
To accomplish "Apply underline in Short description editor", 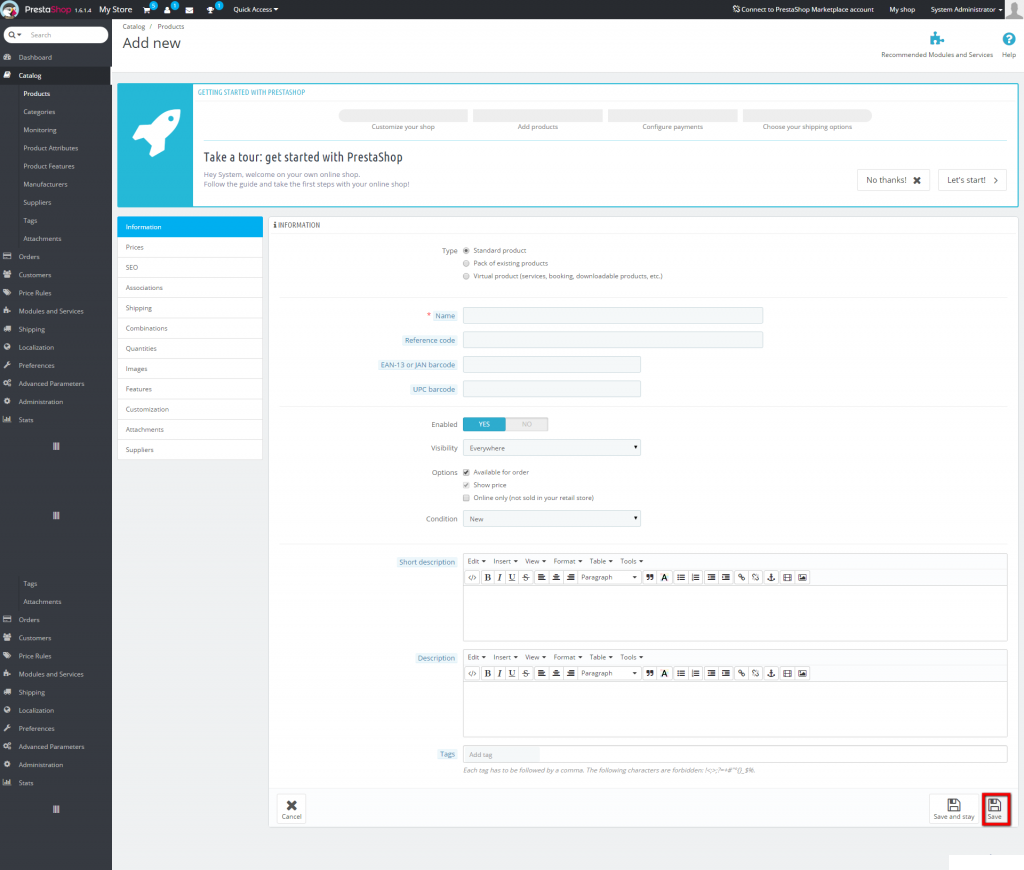I will pyautogui.click(x=512, y=577).
